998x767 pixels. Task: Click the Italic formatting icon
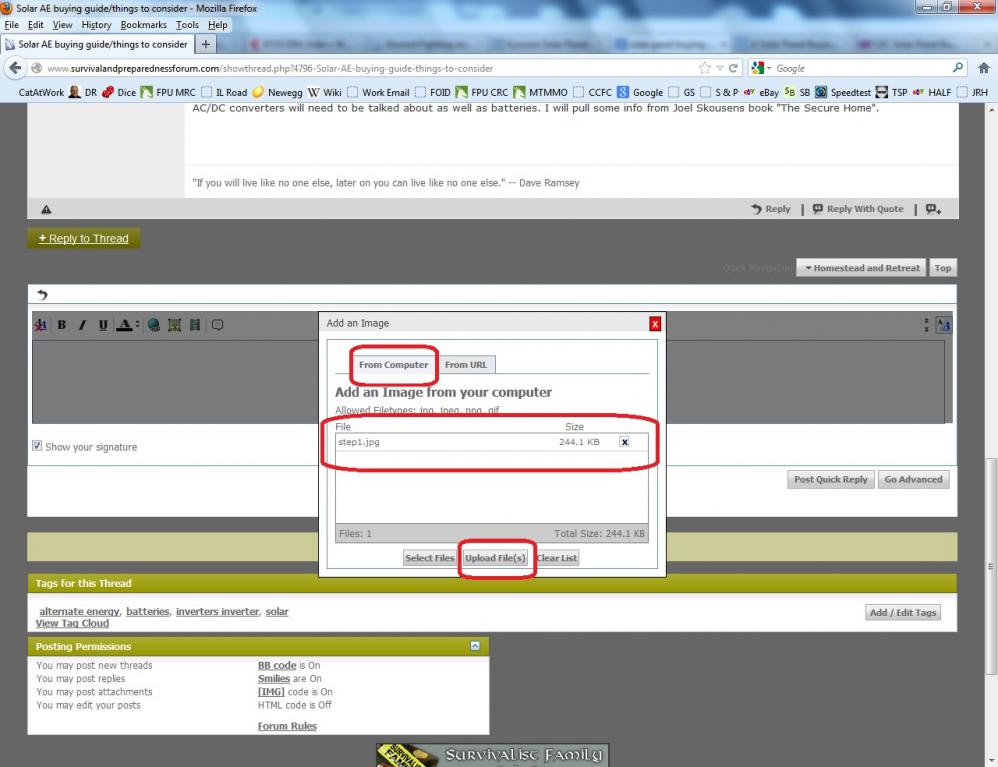(x=79, y=324)
